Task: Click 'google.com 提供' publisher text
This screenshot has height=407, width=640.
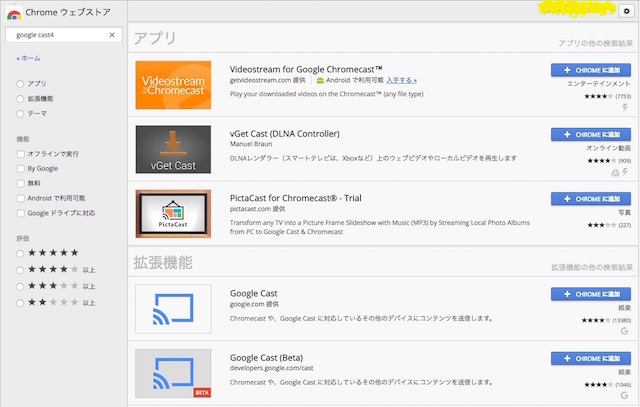Action: click(x=254, y=305)
